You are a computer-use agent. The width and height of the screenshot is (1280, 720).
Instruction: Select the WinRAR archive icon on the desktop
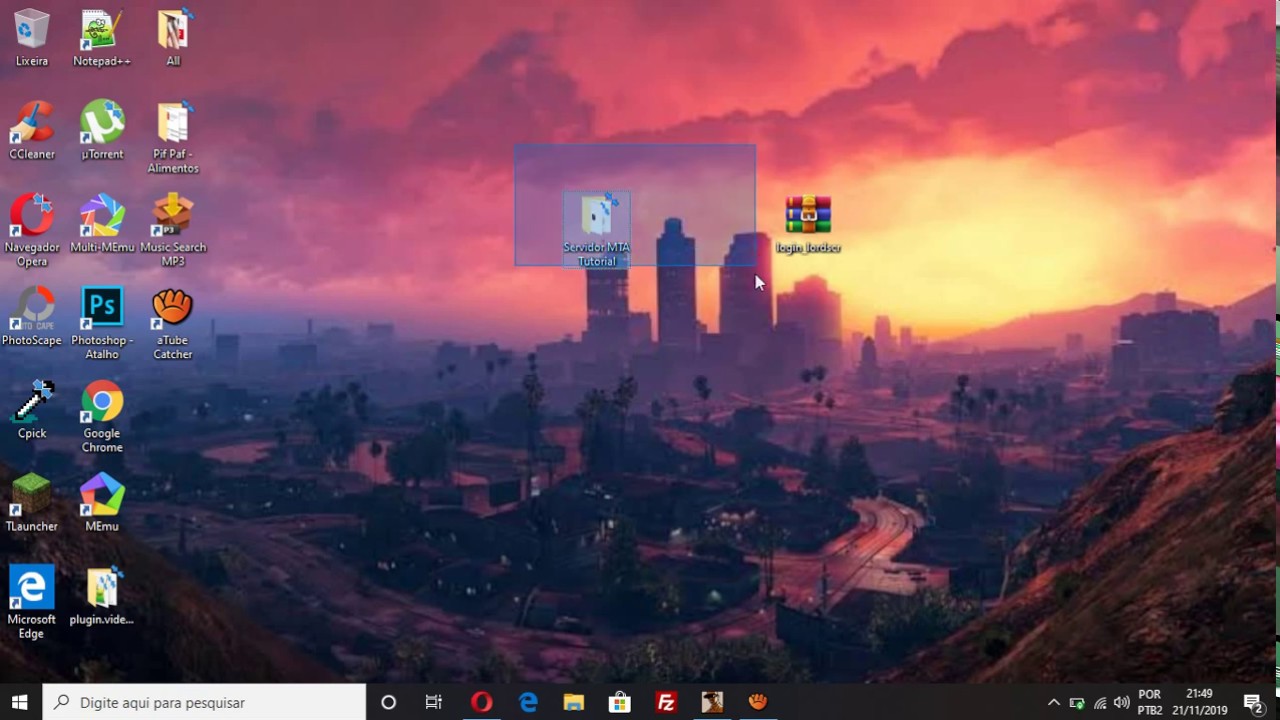(x=808, y=223)
